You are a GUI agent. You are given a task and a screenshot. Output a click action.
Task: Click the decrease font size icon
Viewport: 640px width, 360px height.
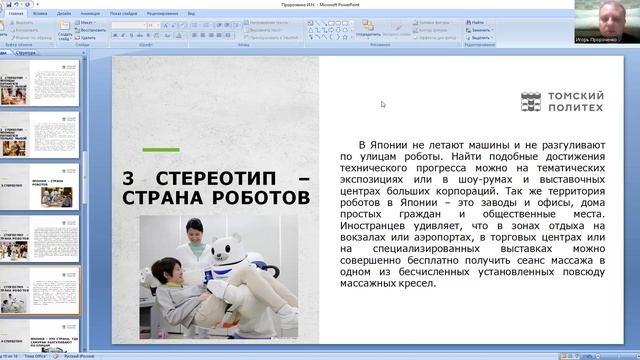click(x=173, y=25)
